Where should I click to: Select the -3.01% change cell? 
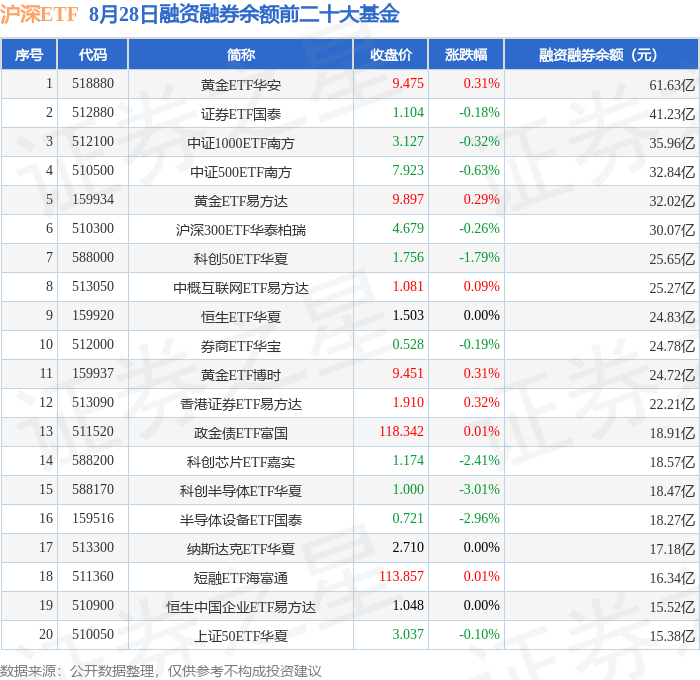pos(479,489)
